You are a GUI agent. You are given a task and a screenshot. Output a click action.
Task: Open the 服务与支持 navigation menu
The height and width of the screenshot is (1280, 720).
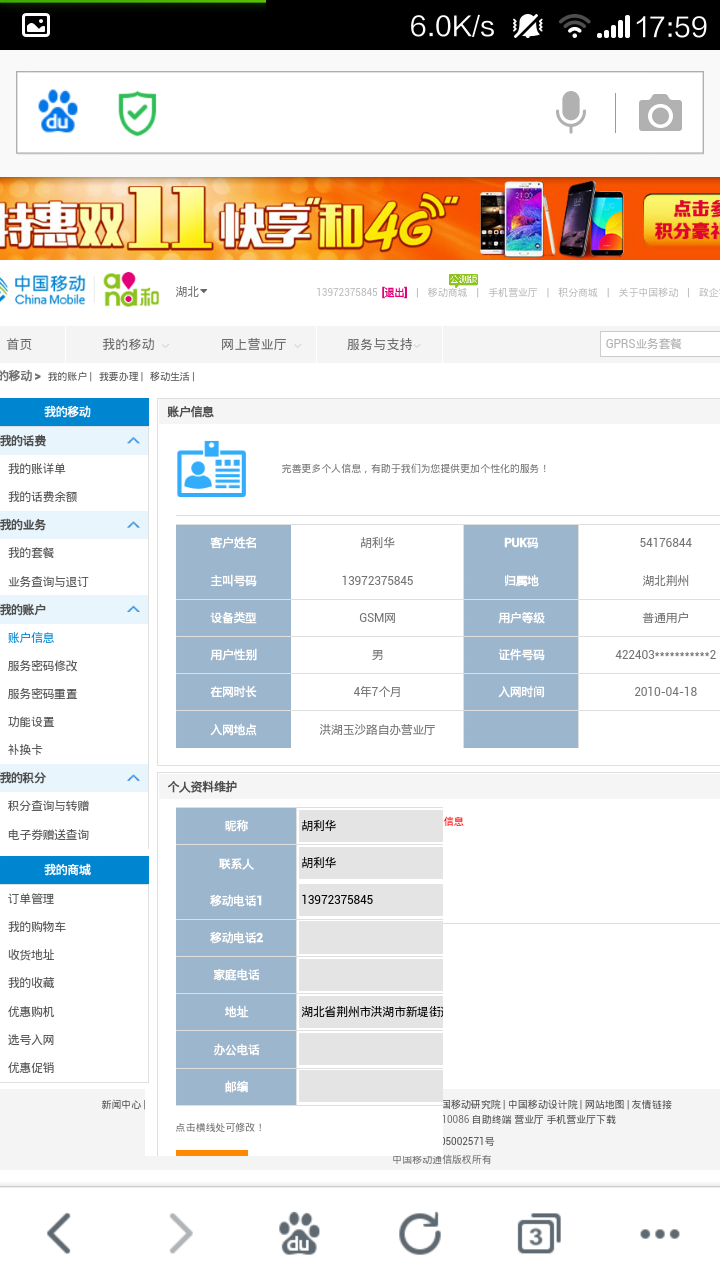[383, 344]
